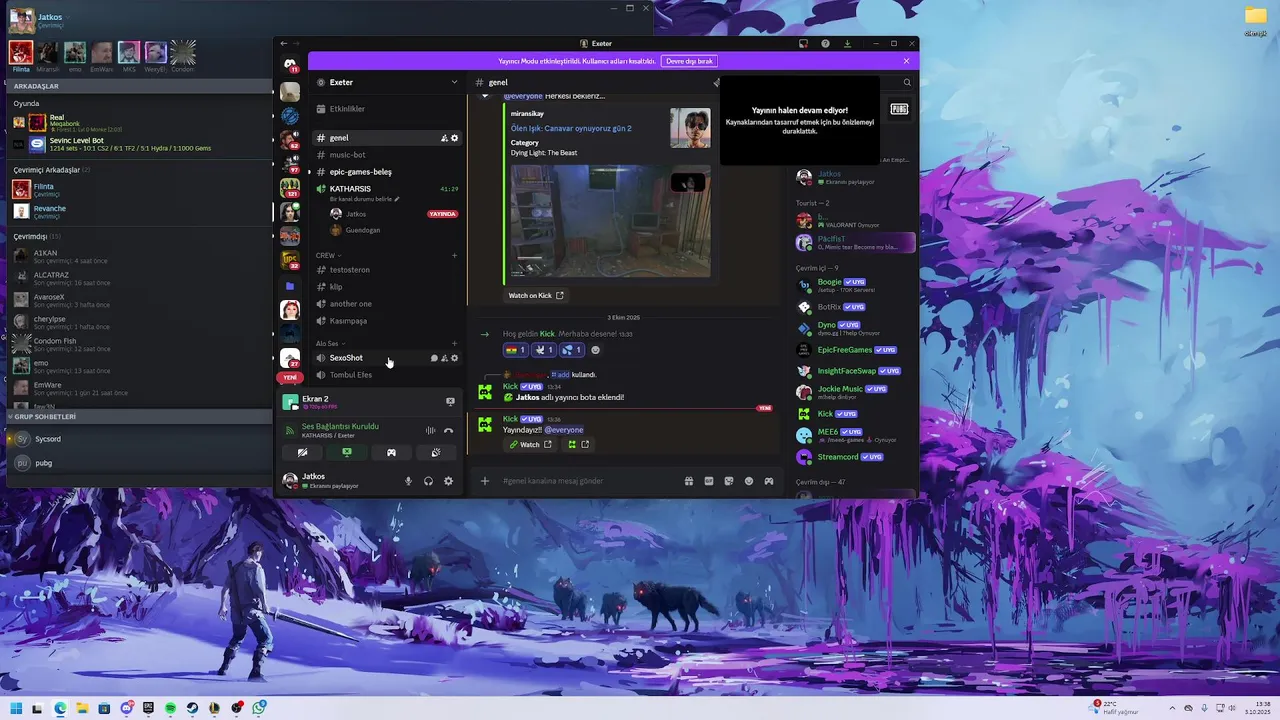The height and width of the screenshot is (720, 1280).
Task: Open the Discord help question mark icon
Action: (x=825, y=44)
